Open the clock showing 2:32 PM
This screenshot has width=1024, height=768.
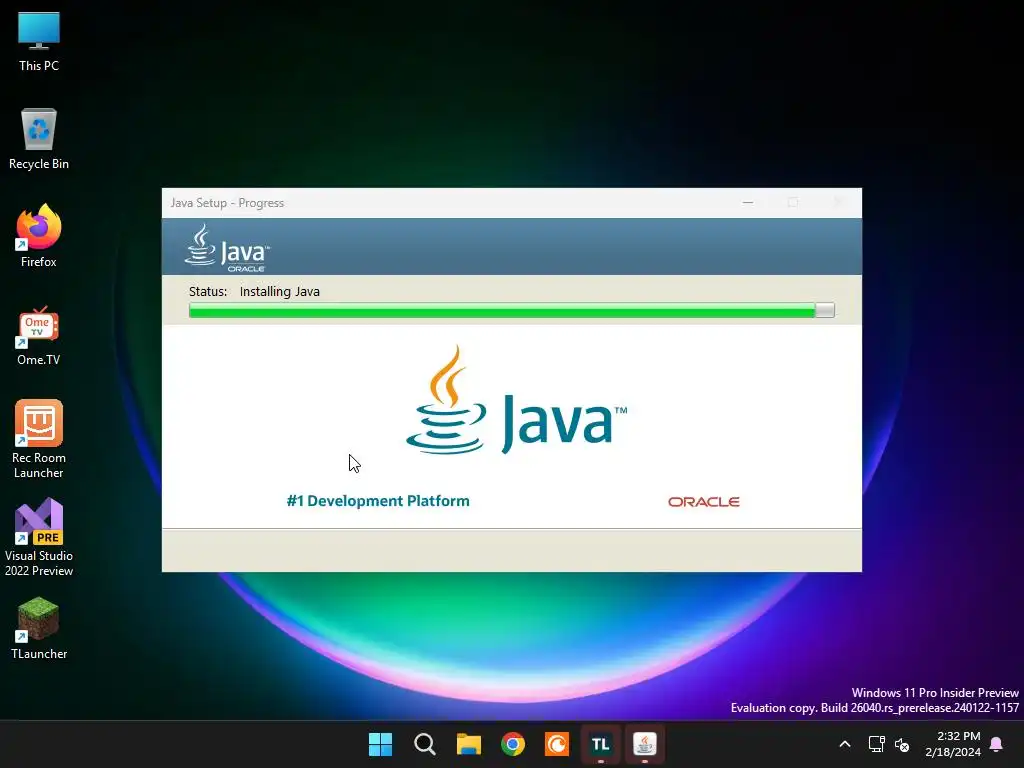pos(953,744)
